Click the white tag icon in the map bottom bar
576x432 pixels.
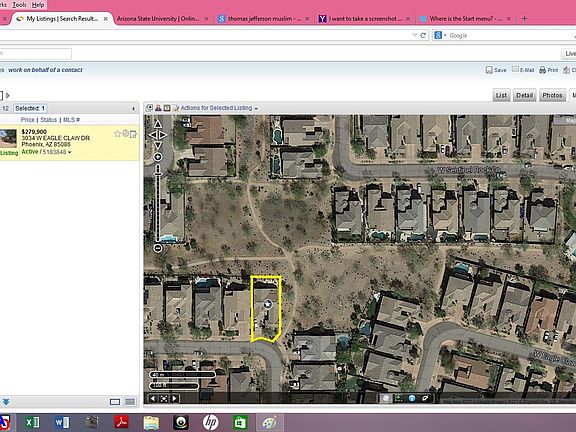(425, 398)
